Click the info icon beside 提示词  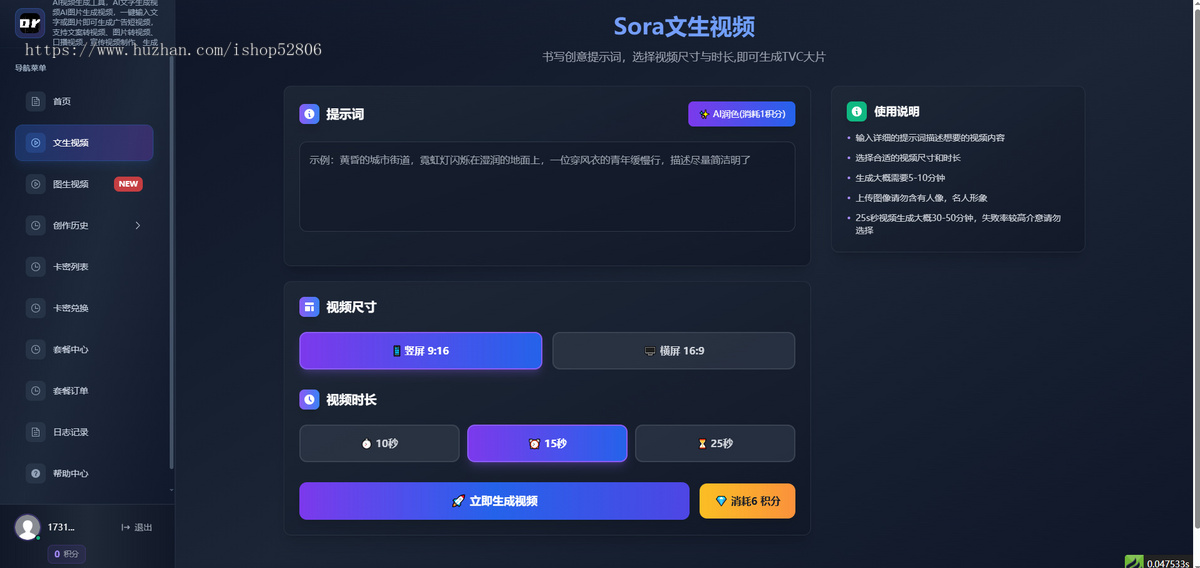point(309,114)
